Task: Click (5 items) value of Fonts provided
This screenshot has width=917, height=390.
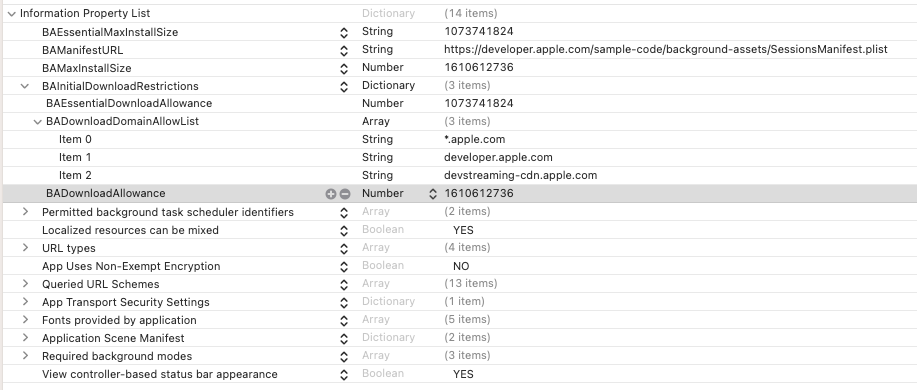Action: coord(468,320)
